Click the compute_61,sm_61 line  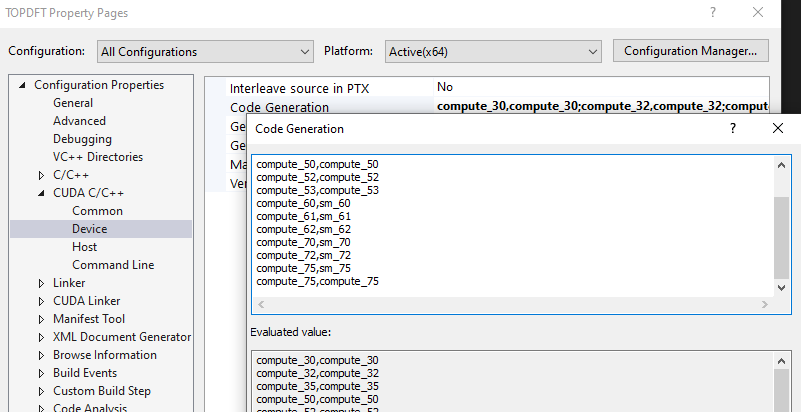pos(303,216)
